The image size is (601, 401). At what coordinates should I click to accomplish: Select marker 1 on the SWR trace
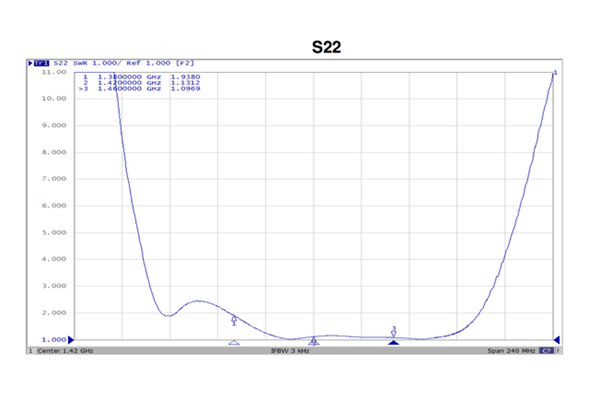coord(234,319)
